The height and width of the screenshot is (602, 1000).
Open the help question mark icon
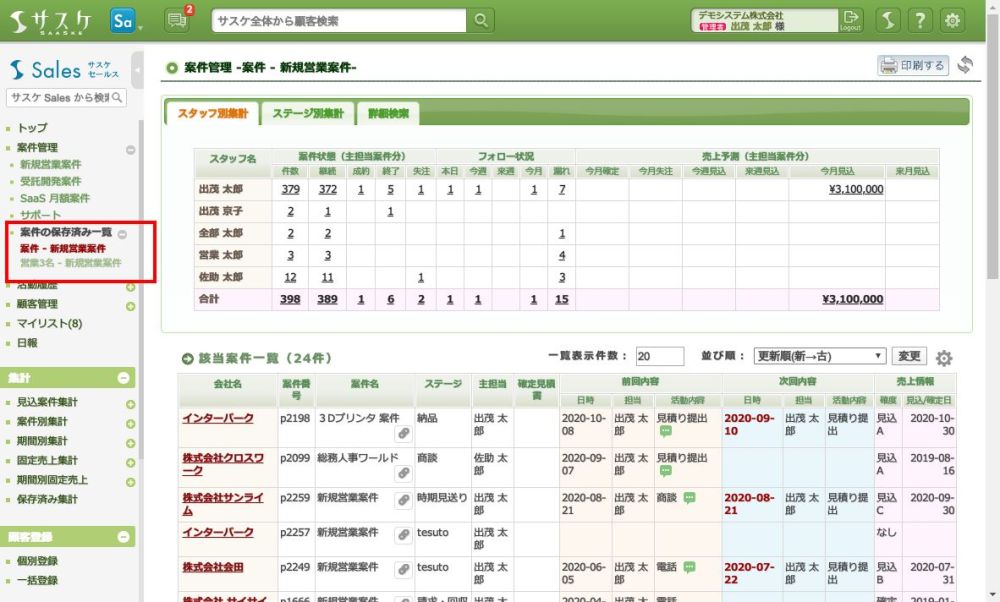tap(920, 20)
